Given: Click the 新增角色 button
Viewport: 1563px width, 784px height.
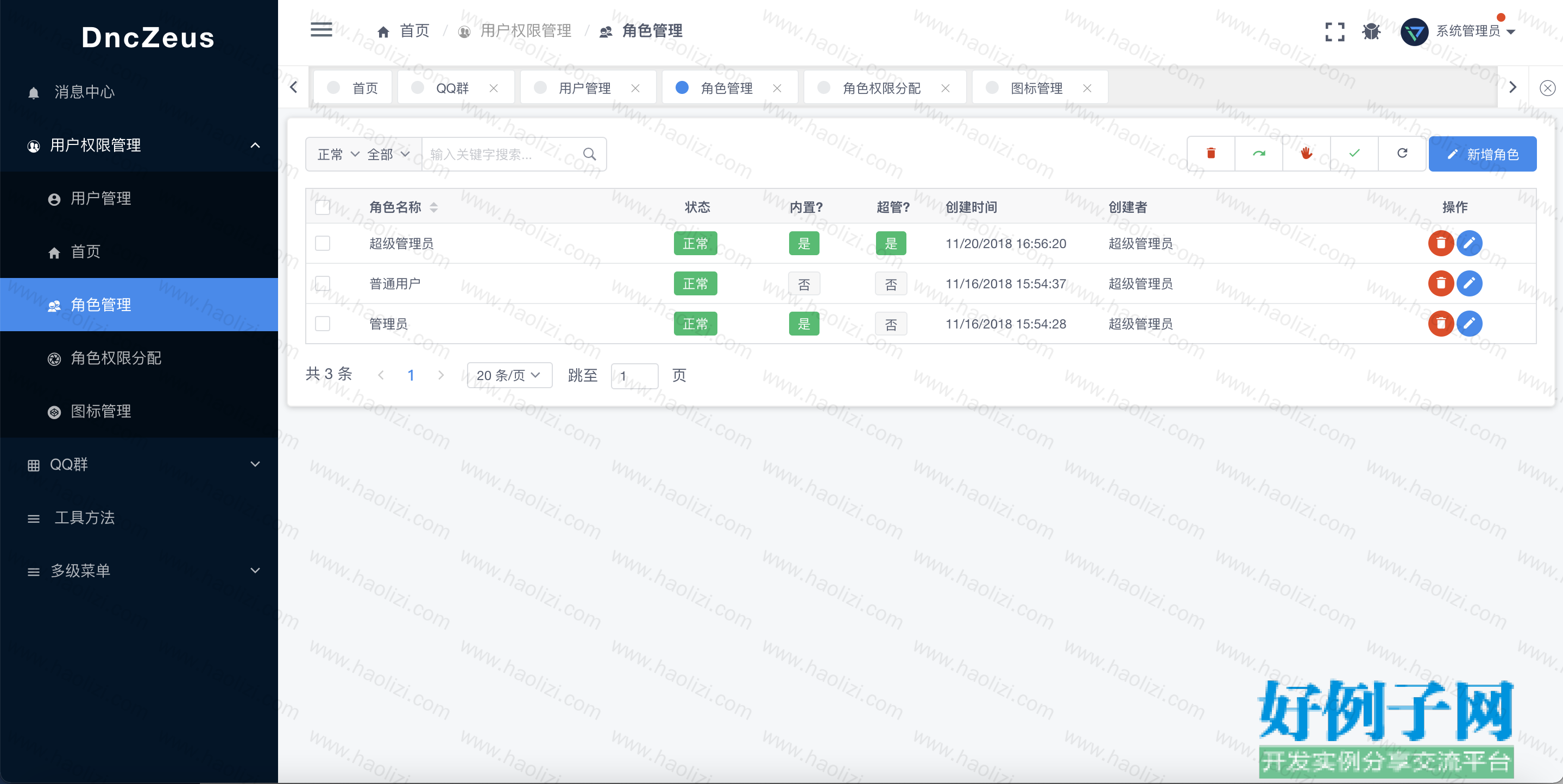Looking at the screenshot, I should [1482, 154].
